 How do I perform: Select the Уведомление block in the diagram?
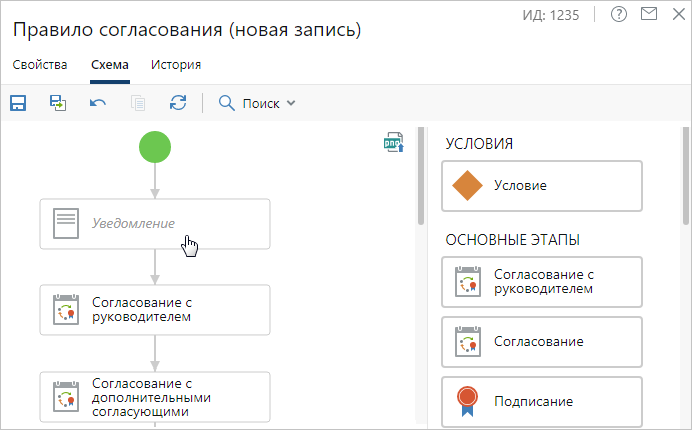[155, 223]
